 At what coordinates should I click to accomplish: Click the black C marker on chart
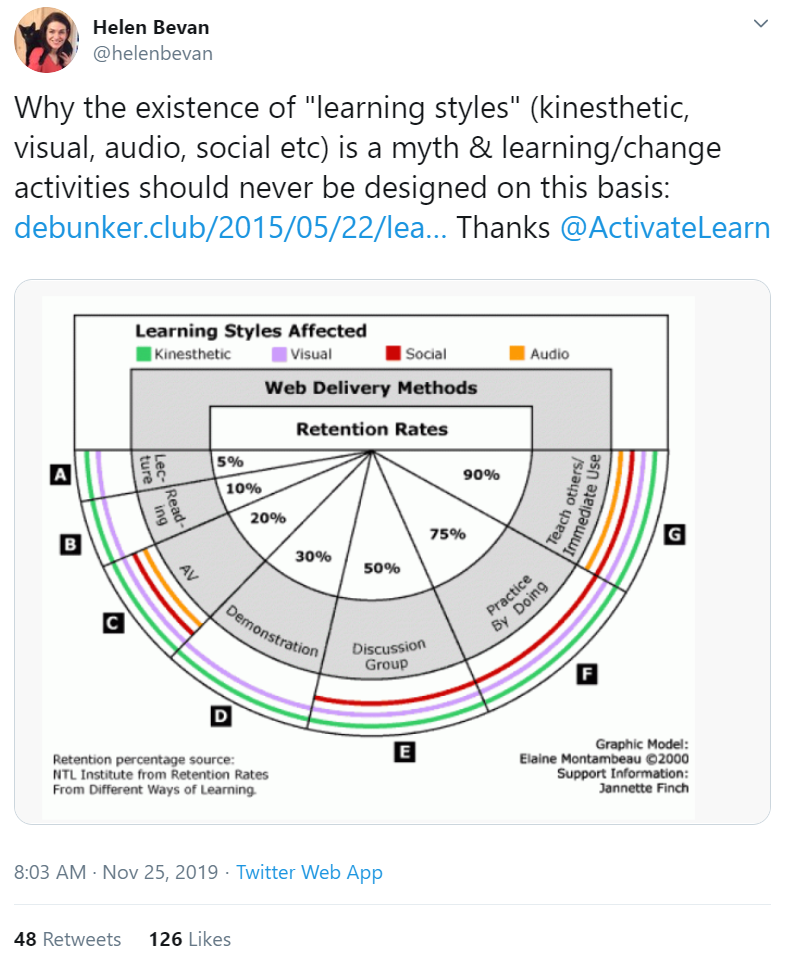click(x=113, y=623)
